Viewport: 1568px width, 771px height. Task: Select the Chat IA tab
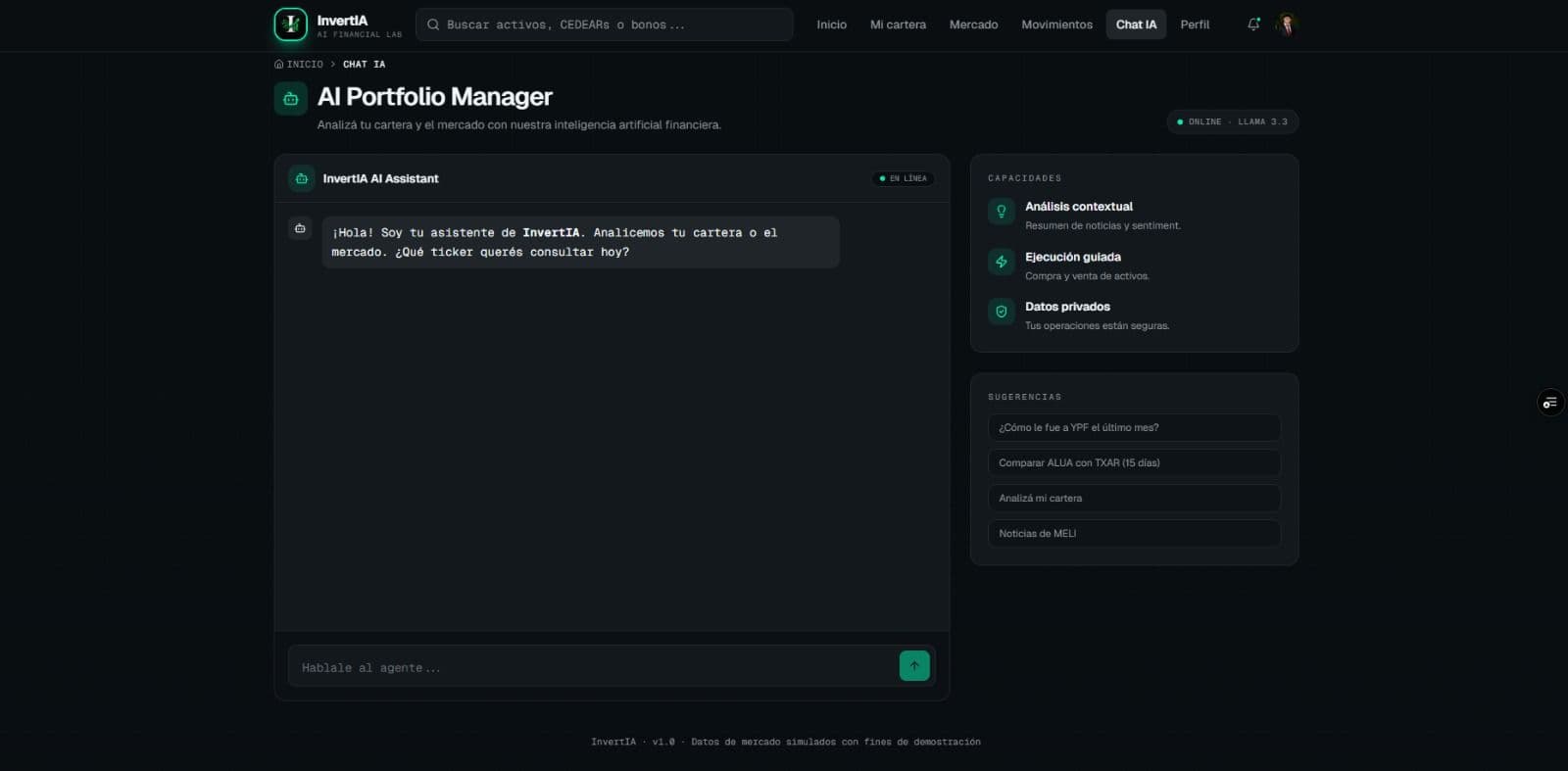[x=1136, y=24]
